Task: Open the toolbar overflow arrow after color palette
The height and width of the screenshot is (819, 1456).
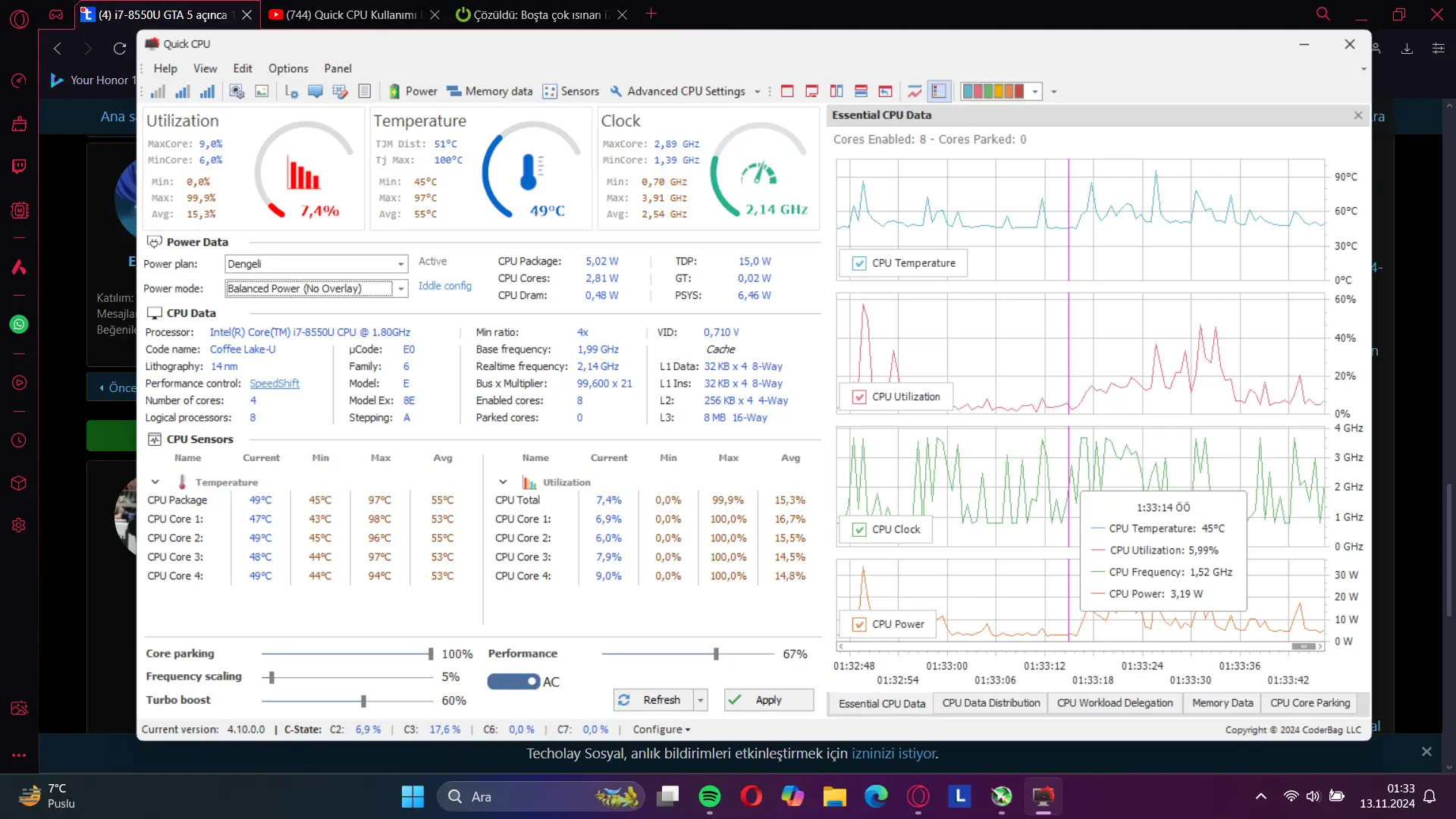Action: click(1054, 92)
